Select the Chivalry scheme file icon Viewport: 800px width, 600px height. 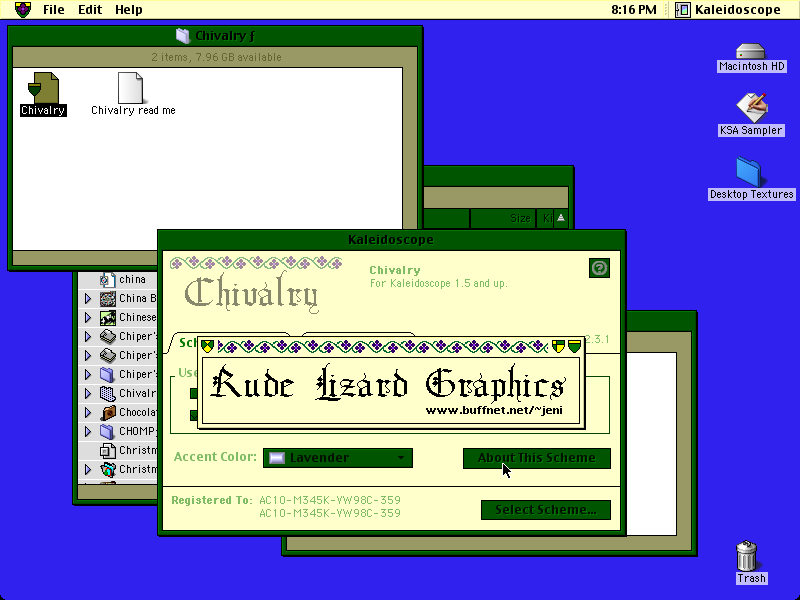pos(43,87)
